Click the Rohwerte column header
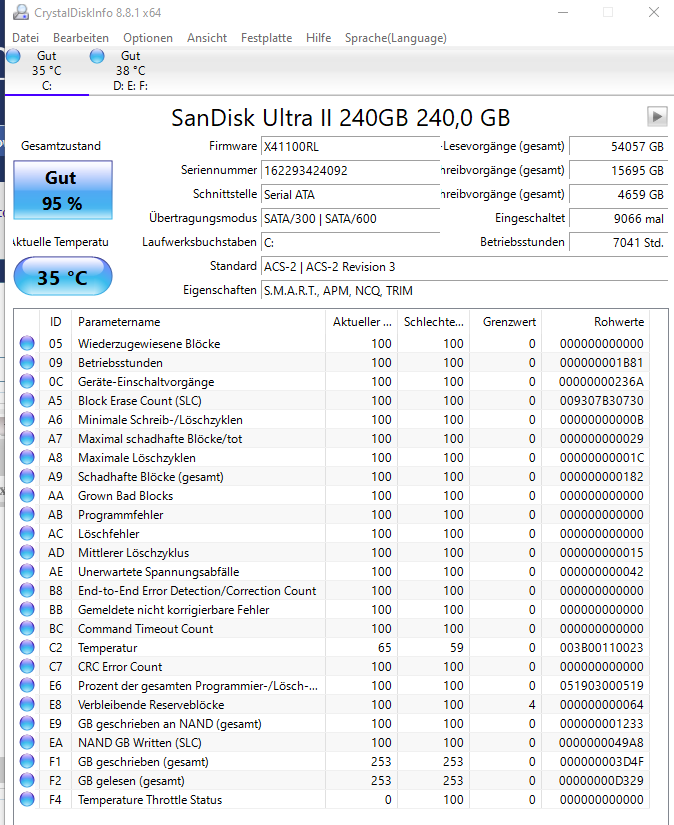This screenshot has width=674, height=825. pos(596,321)
